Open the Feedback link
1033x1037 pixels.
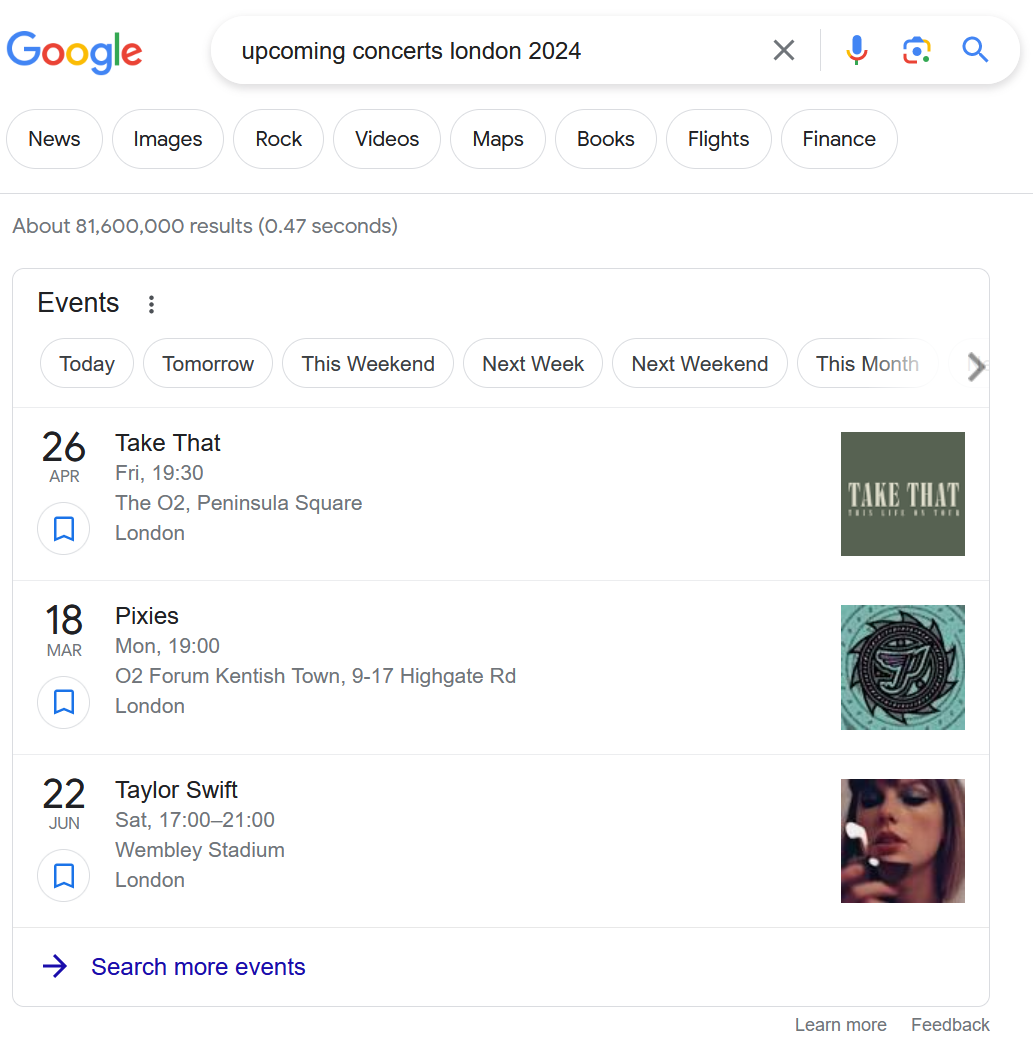[x=949, y=1024]
